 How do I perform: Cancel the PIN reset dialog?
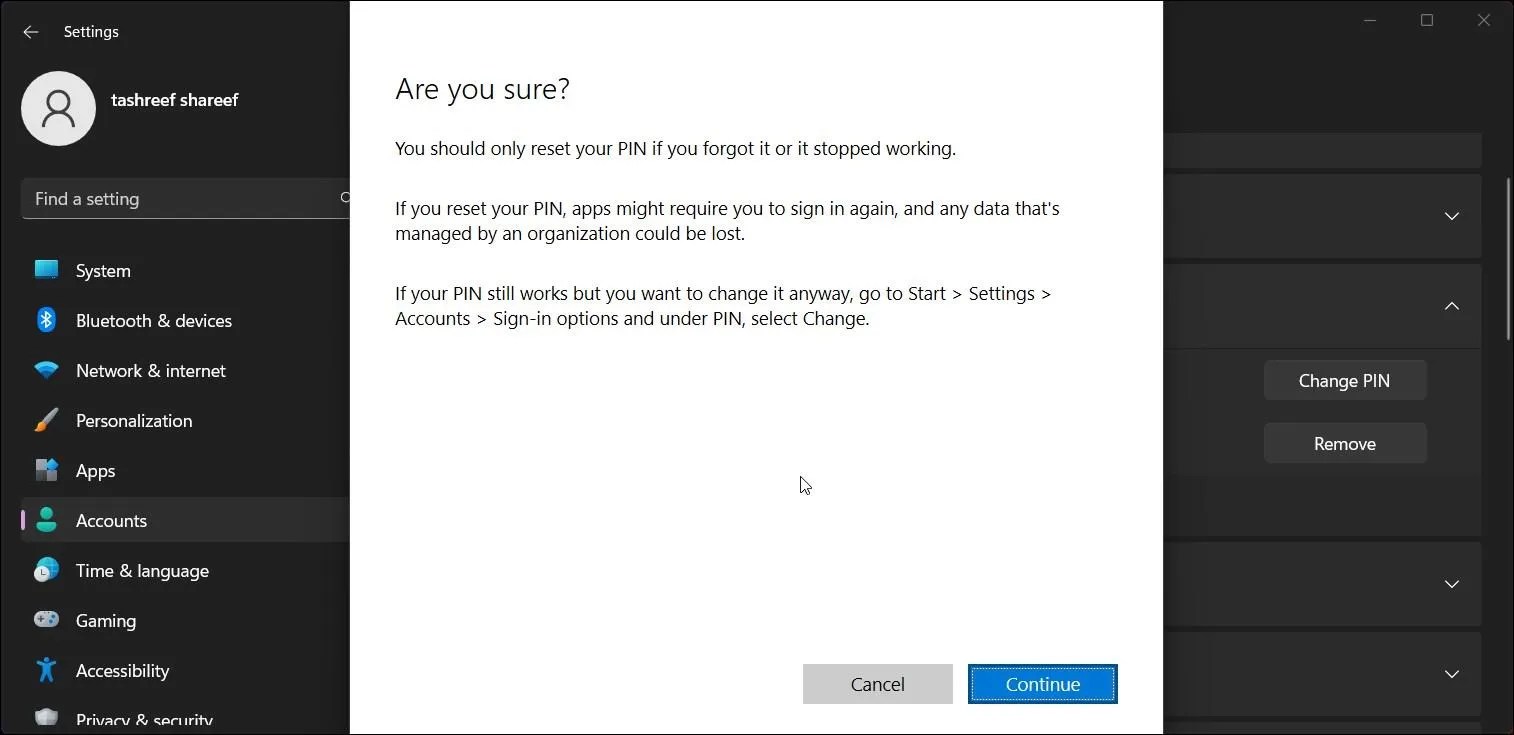877,684
